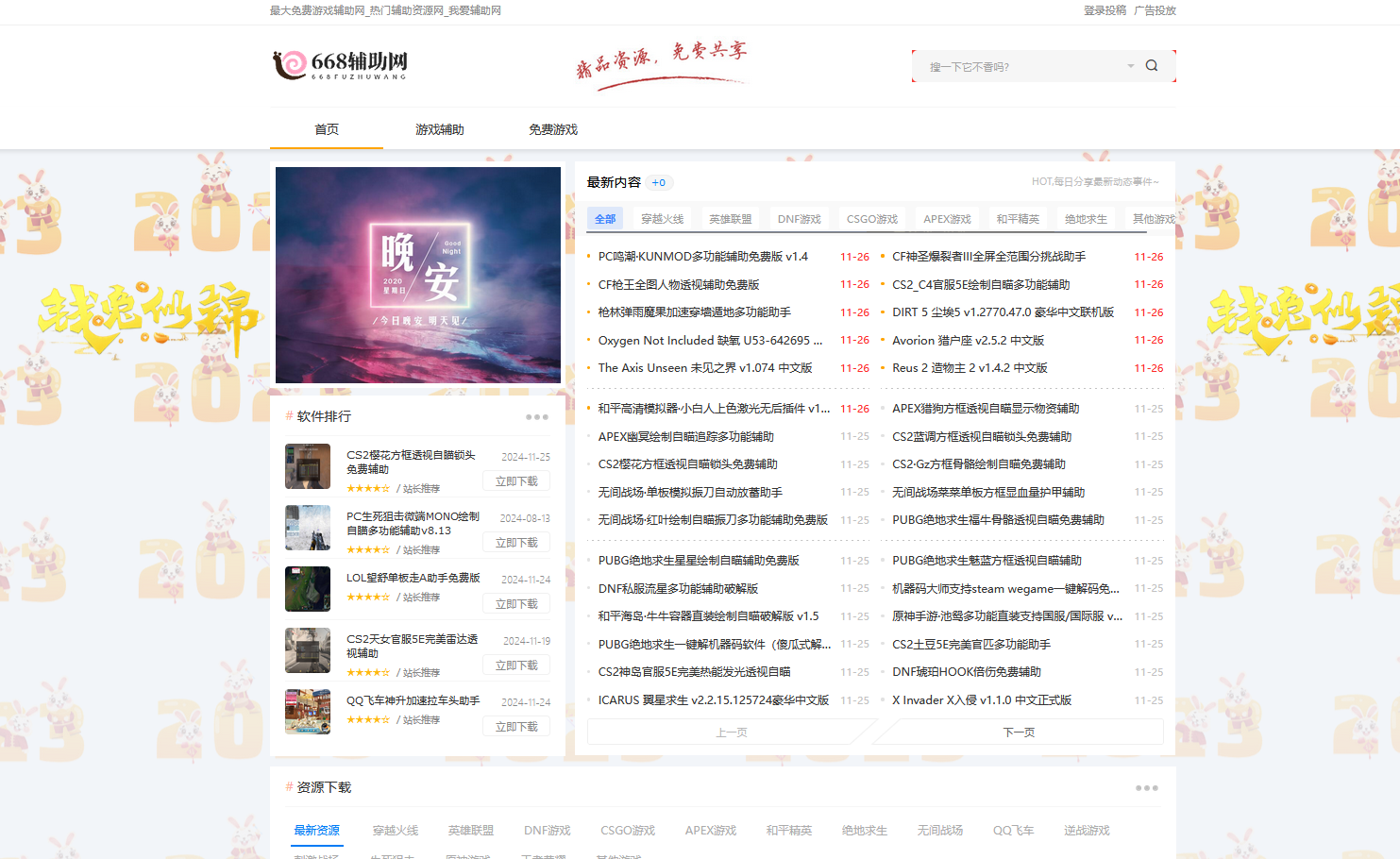Open the 广告投放 link
This screenshot has width=1400, height=859.
[x=1155, y=10]
